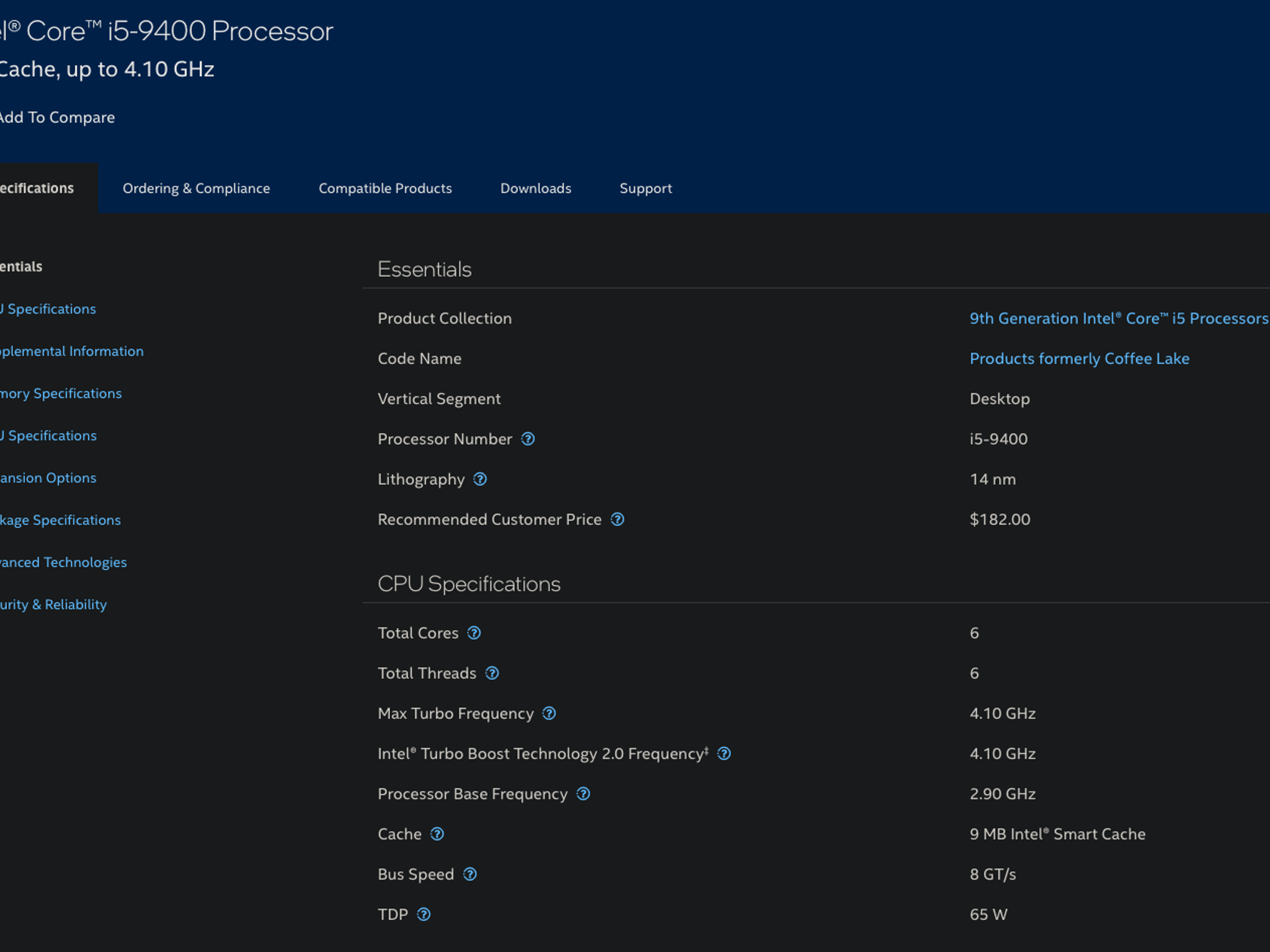Click Add To Compare
Viewport: 1270px width, 952px height.
pyautogui.click(x=57, y=117)
